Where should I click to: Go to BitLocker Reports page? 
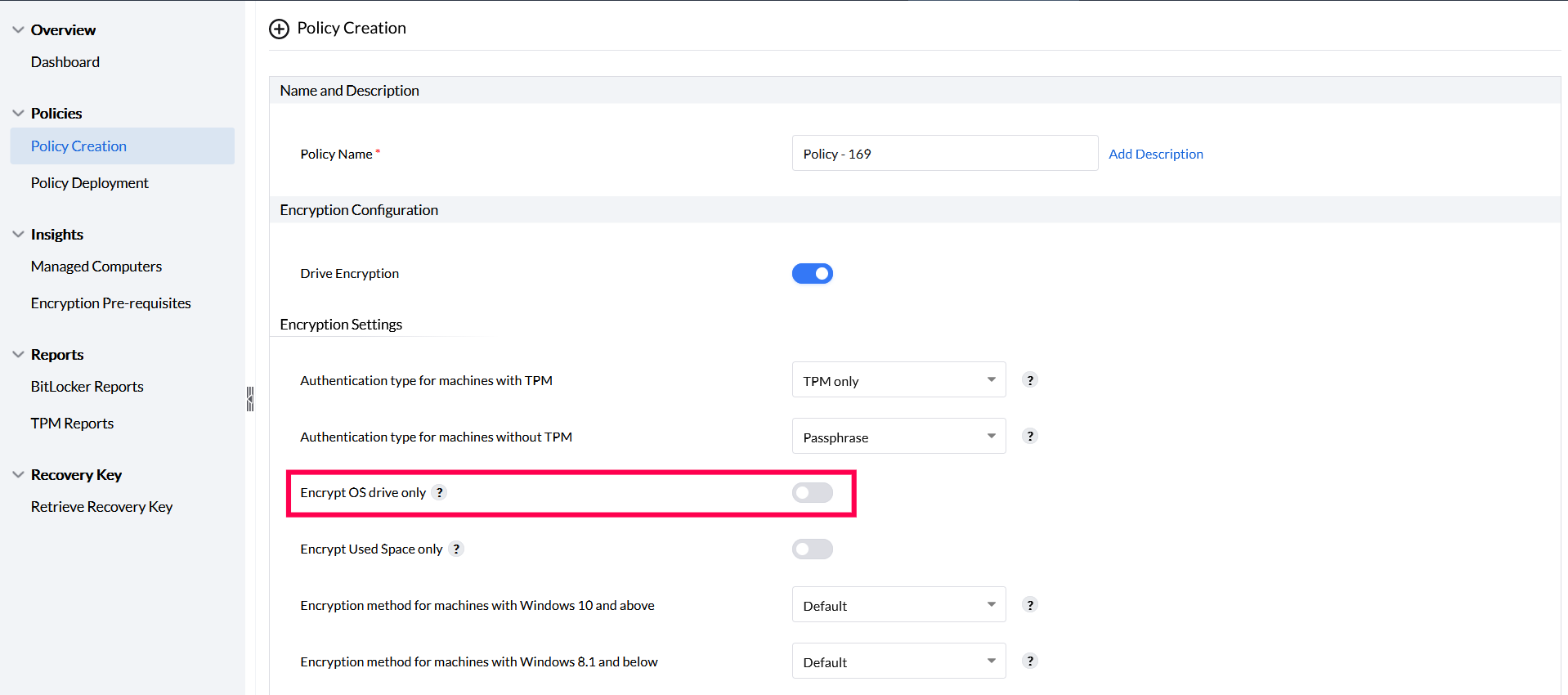tap(87, 387)
